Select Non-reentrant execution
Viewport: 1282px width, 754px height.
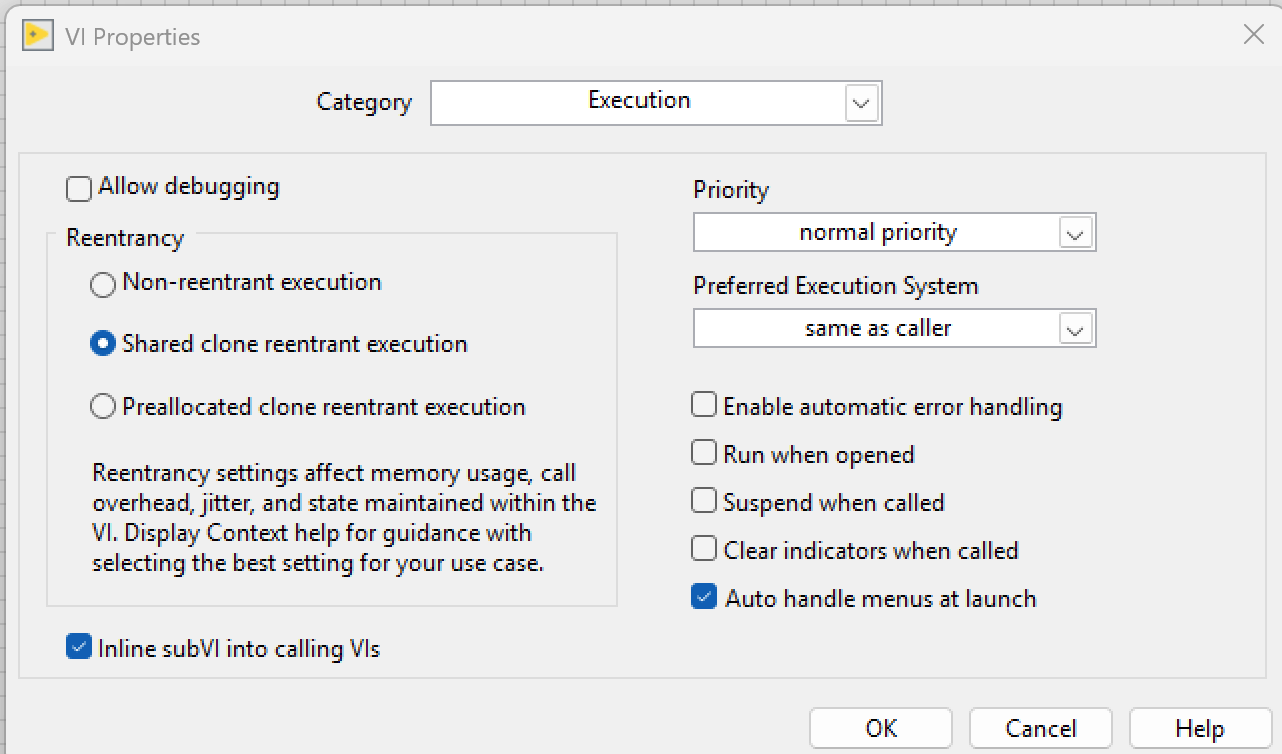102,284
